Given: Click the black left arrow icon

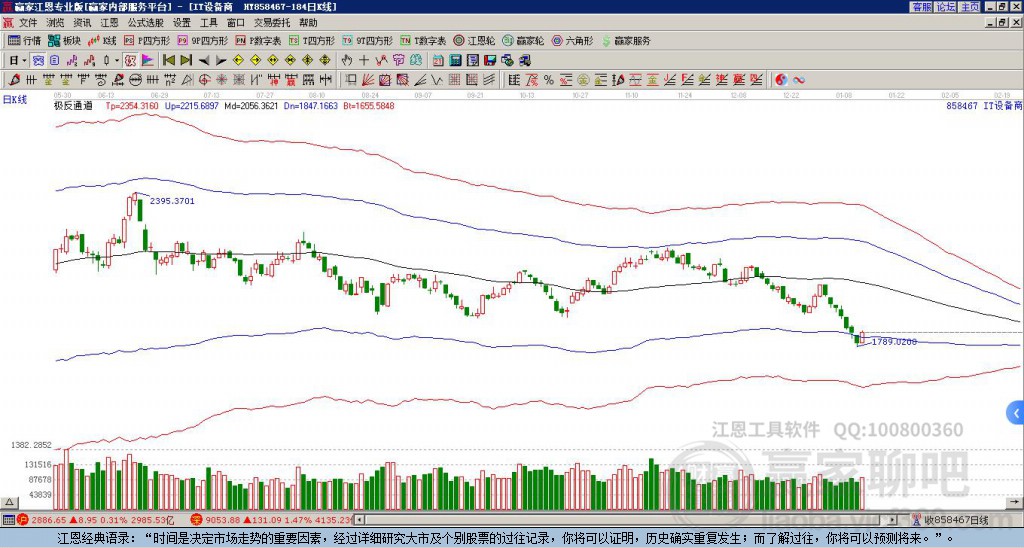Looking at the screenshot, I should coord(204,61).
